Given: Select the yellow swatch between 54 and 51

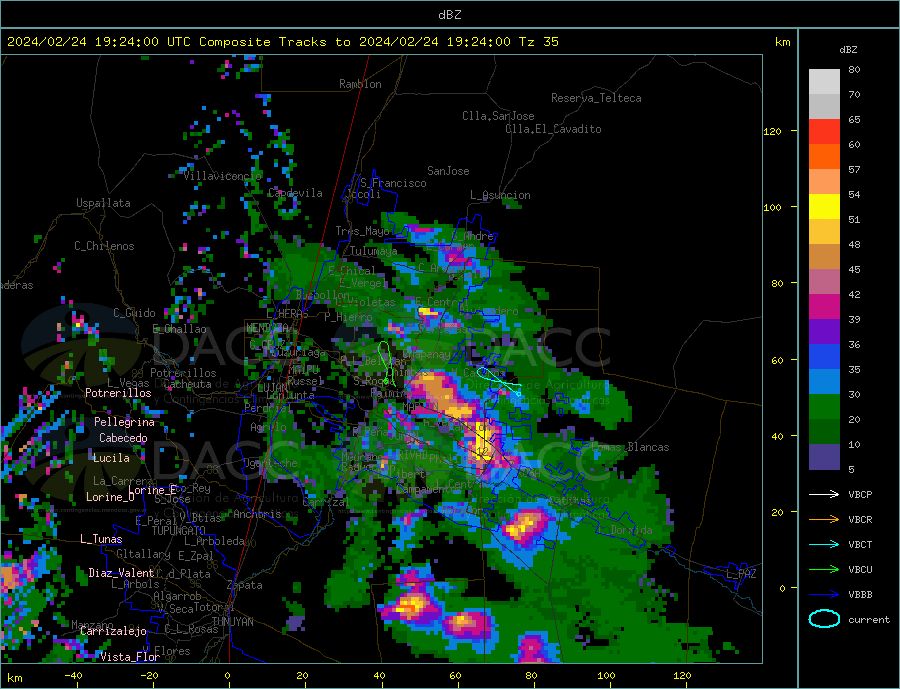Looking at the screenshot, I should 824,207.
